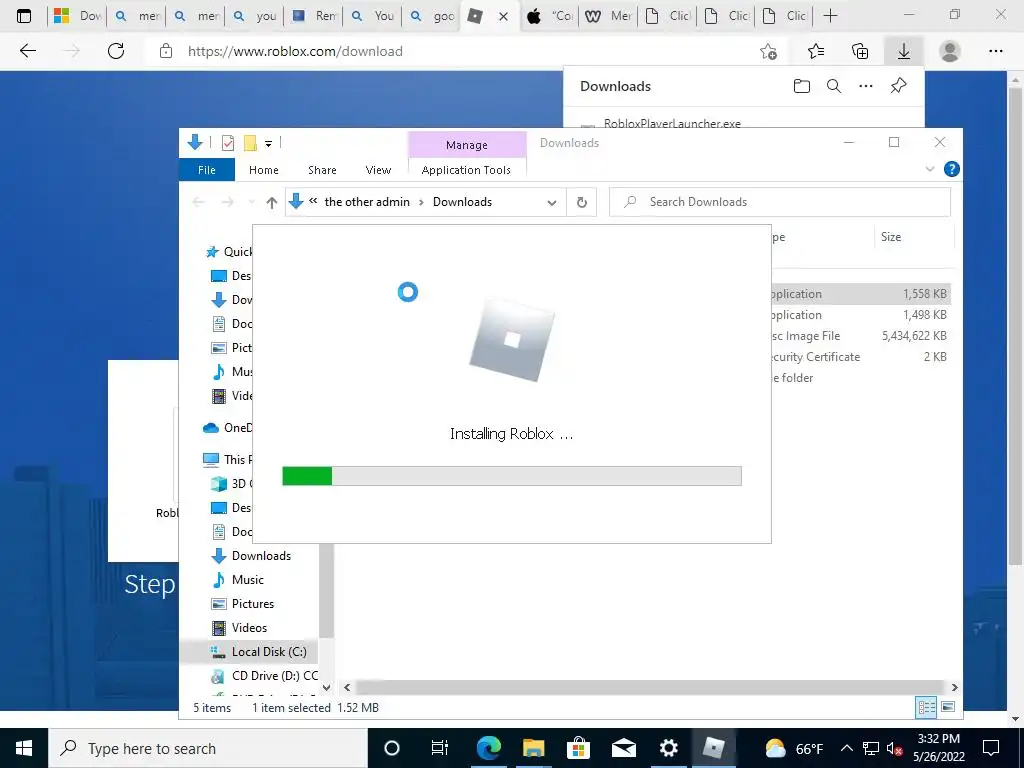The width and height of the screenshot is (1024, 768).
Task: Open CD Drive (D:) in navigation pane
Action: coord(264,676)
